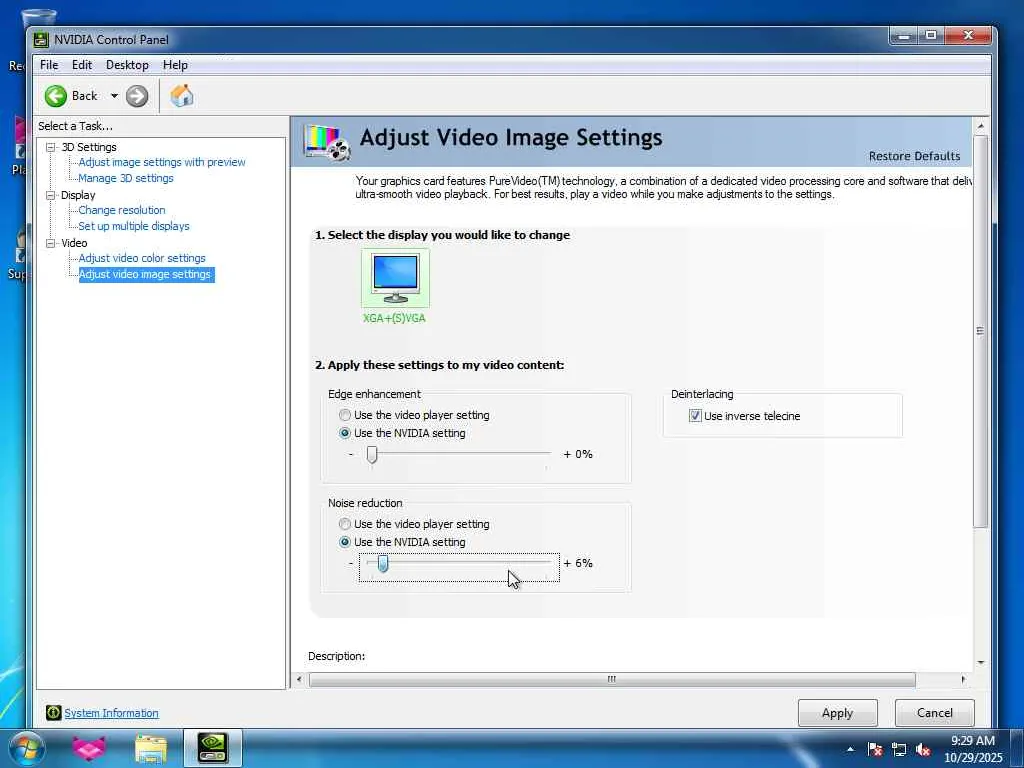This screenshot has width=1024, height=768.
Task: Open the Windows Start button
Action: pos(27,748)
